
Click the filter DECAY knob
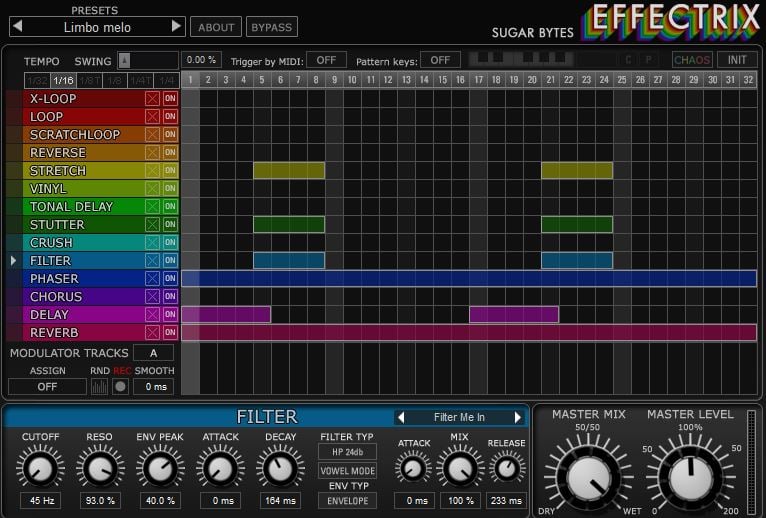(x=280, y=469)
